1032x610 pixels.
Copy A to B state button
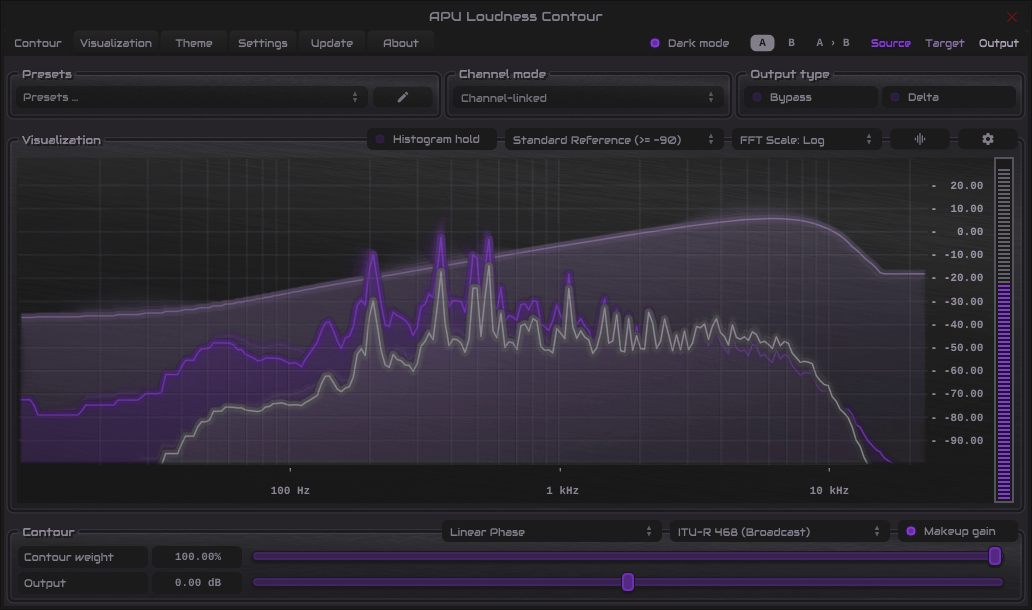(x=833, y=43)
